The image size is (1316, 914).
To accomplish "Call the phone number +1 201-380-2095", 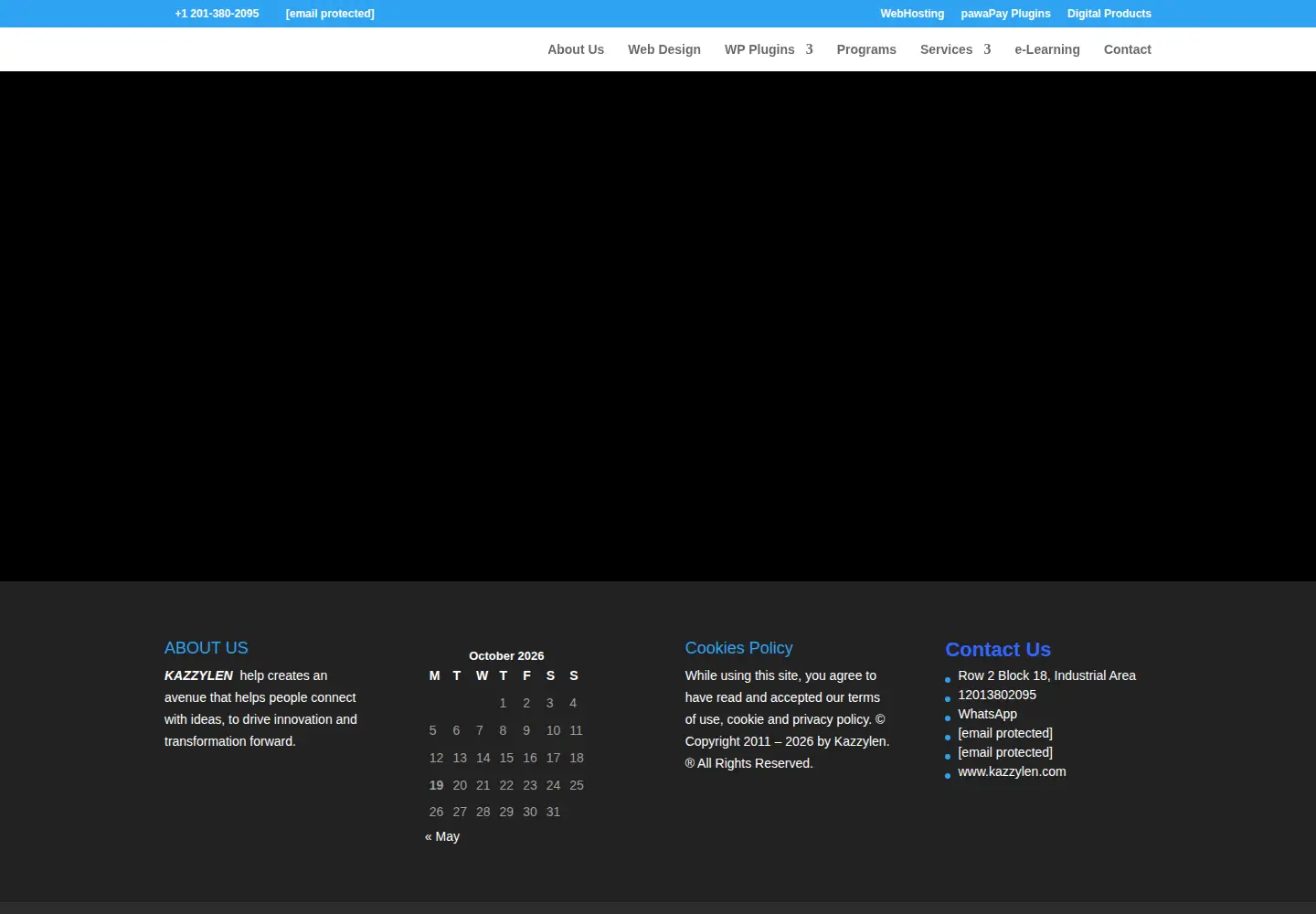I will [217, 14].
